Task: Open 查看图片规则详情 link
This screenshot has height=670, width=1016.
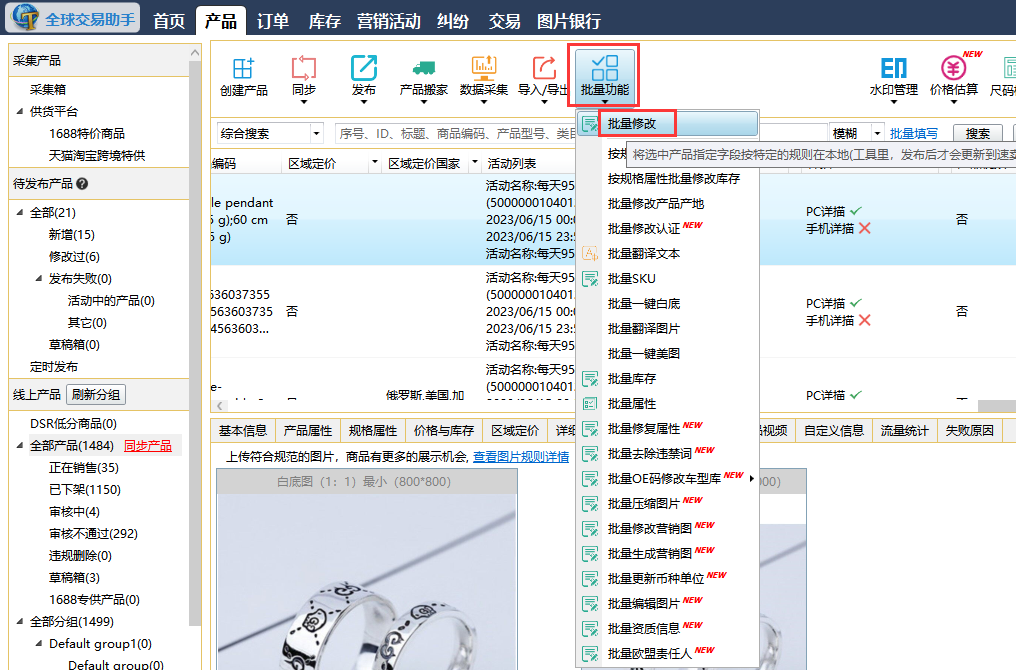Action: coord(521,457)
